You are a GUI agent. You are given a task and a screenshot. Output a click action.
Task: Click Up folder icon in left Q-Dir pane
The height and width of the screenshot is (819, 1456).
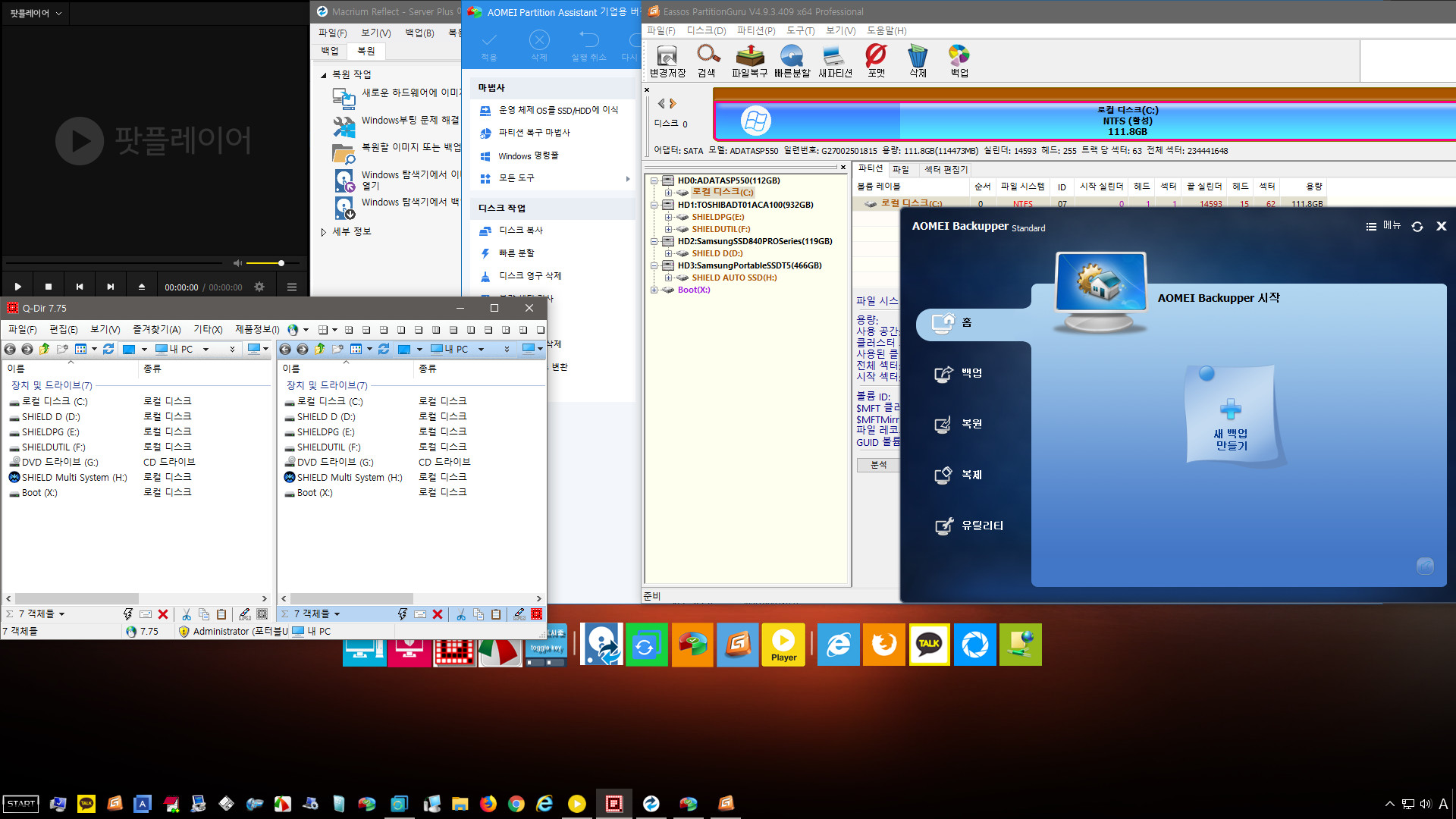(44, 349)
